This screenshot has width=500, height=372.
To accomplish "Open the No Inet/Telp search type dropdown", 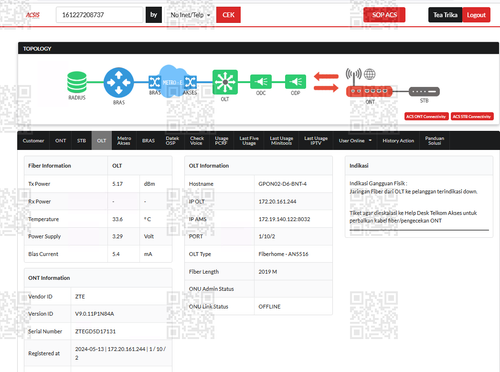I will pyautogui.click(x=190, y=15).
